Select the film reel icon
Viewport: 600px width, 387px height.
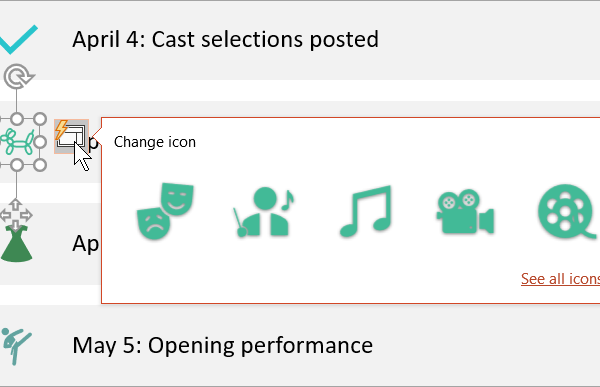click(x=568, y=211)
